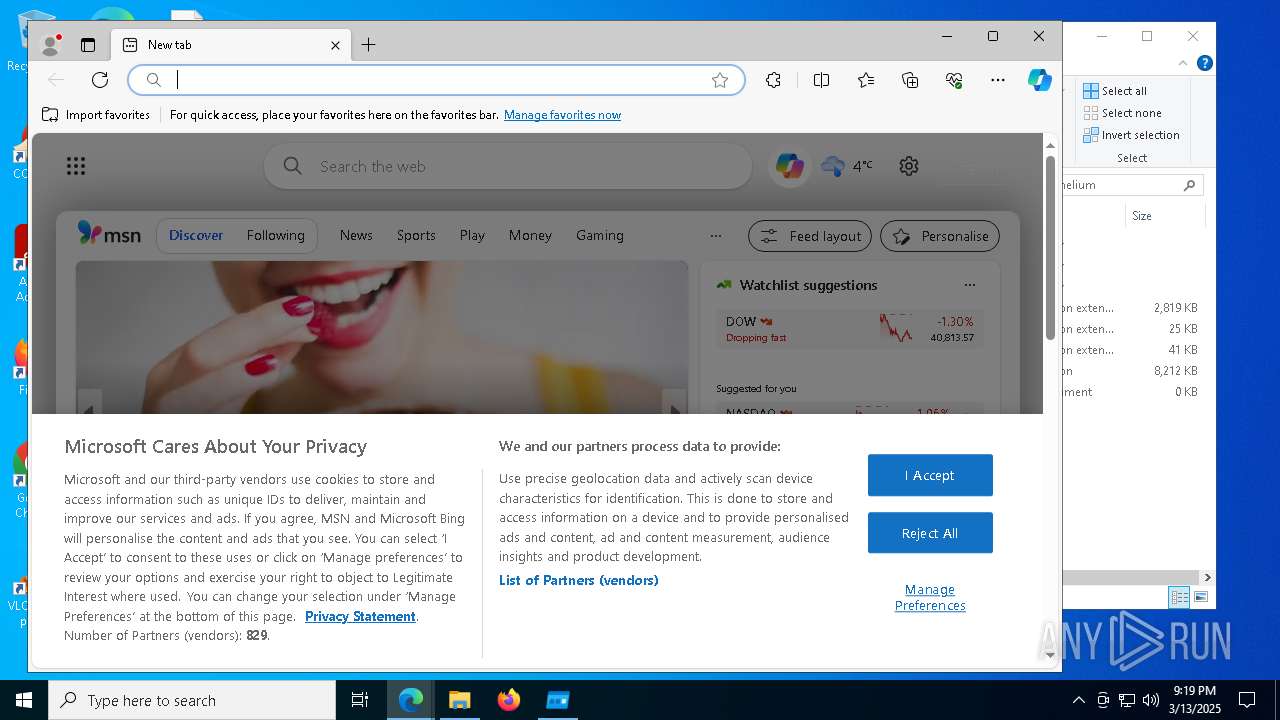Click the Personalise button
The height and width of the screenshot is (720, 1280).
tap(940, 236)
